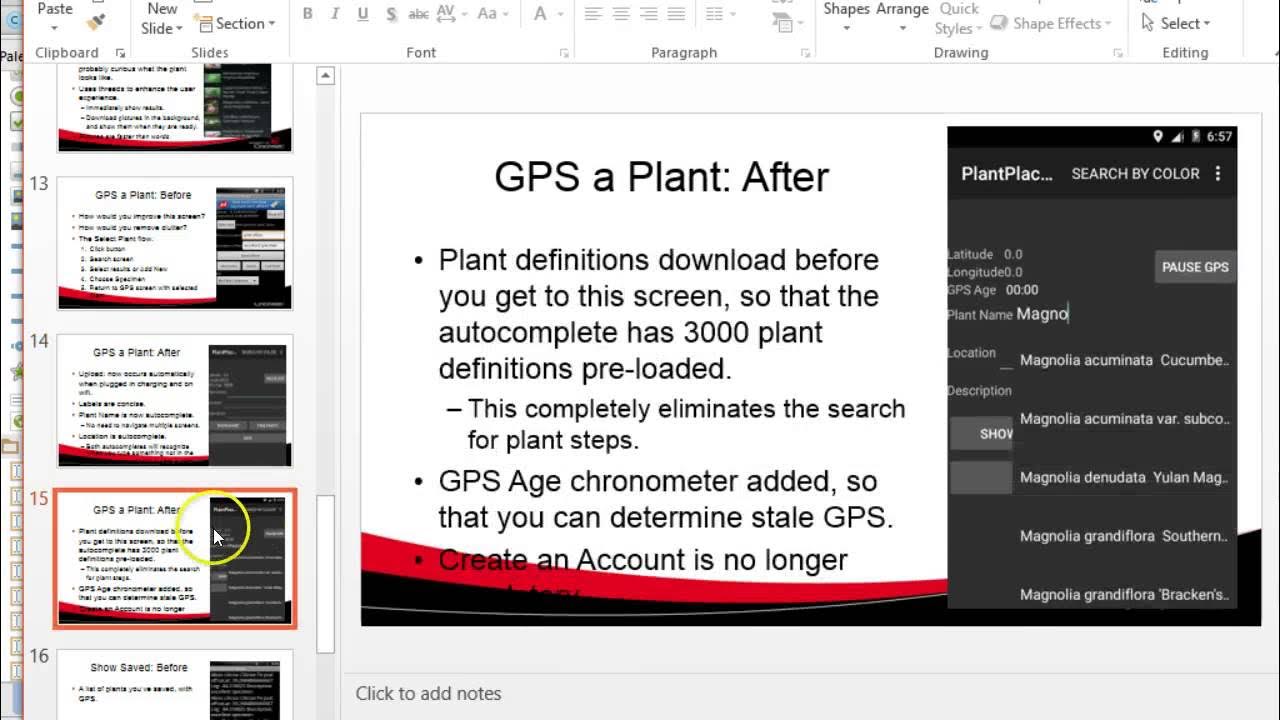Viewport: 1280px width, 720px height.
Task: Click 'Magnolia grandiflora Southern..' suggestion
Action: [x=1124, y=536]
